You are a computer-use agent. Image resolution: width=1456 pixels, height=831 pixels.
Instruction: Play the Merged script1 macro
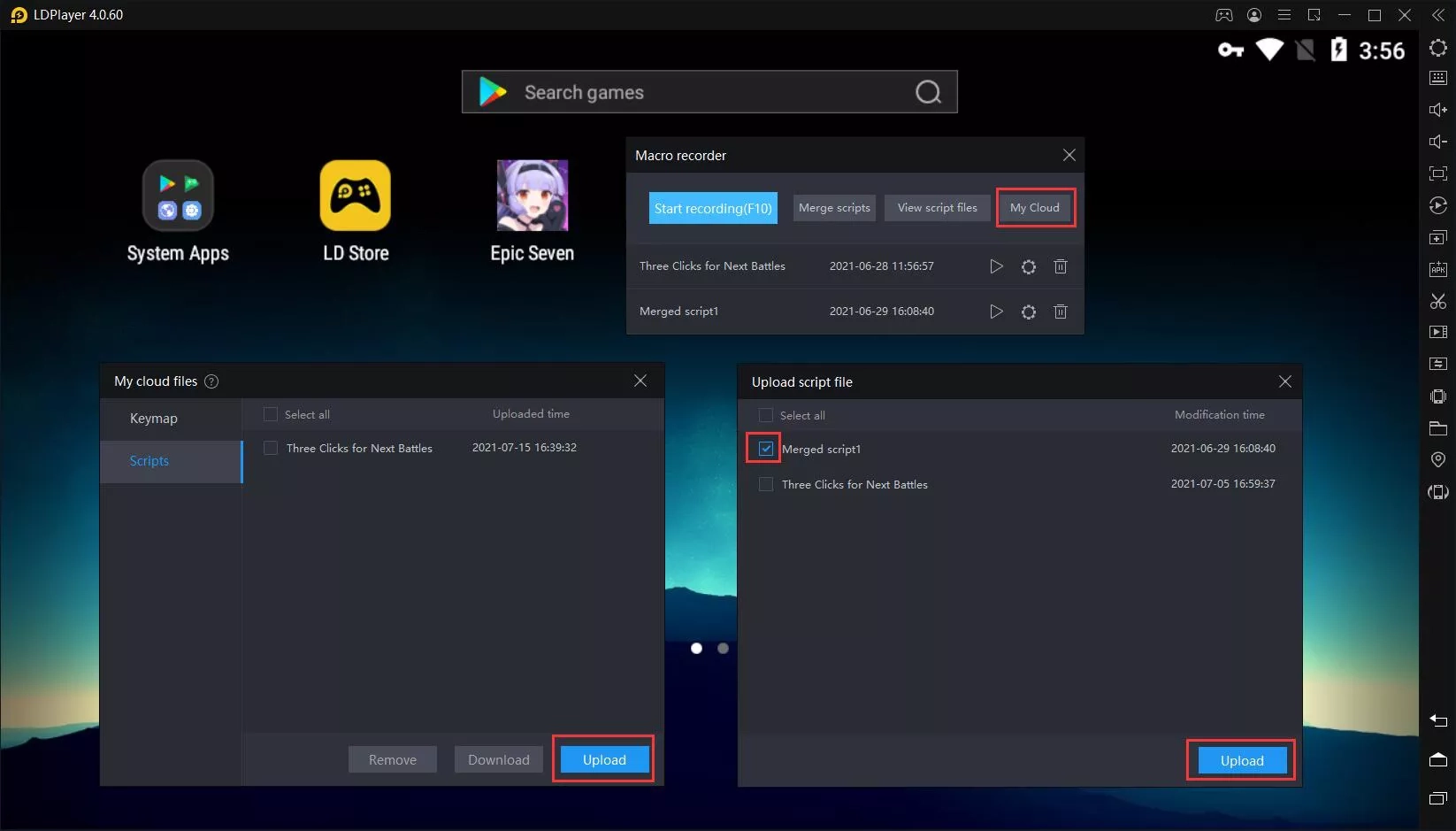(997, 311)
